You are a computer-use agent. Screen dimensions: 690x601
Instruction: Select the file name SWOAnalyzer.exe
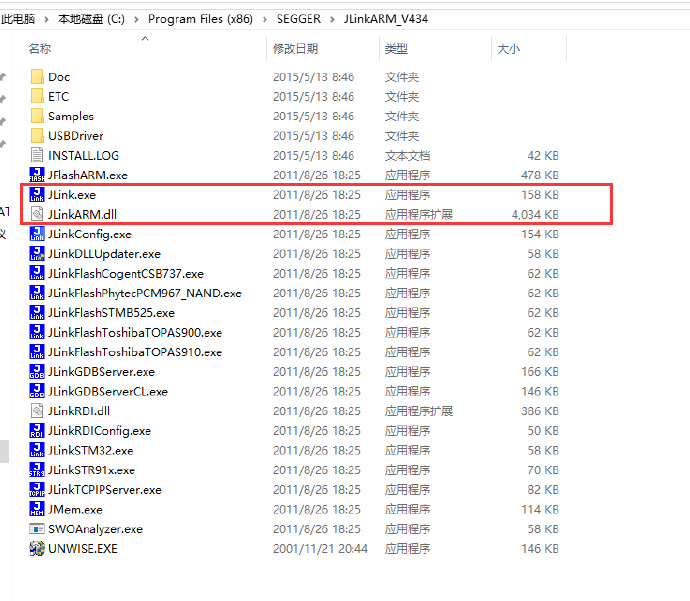95,529
